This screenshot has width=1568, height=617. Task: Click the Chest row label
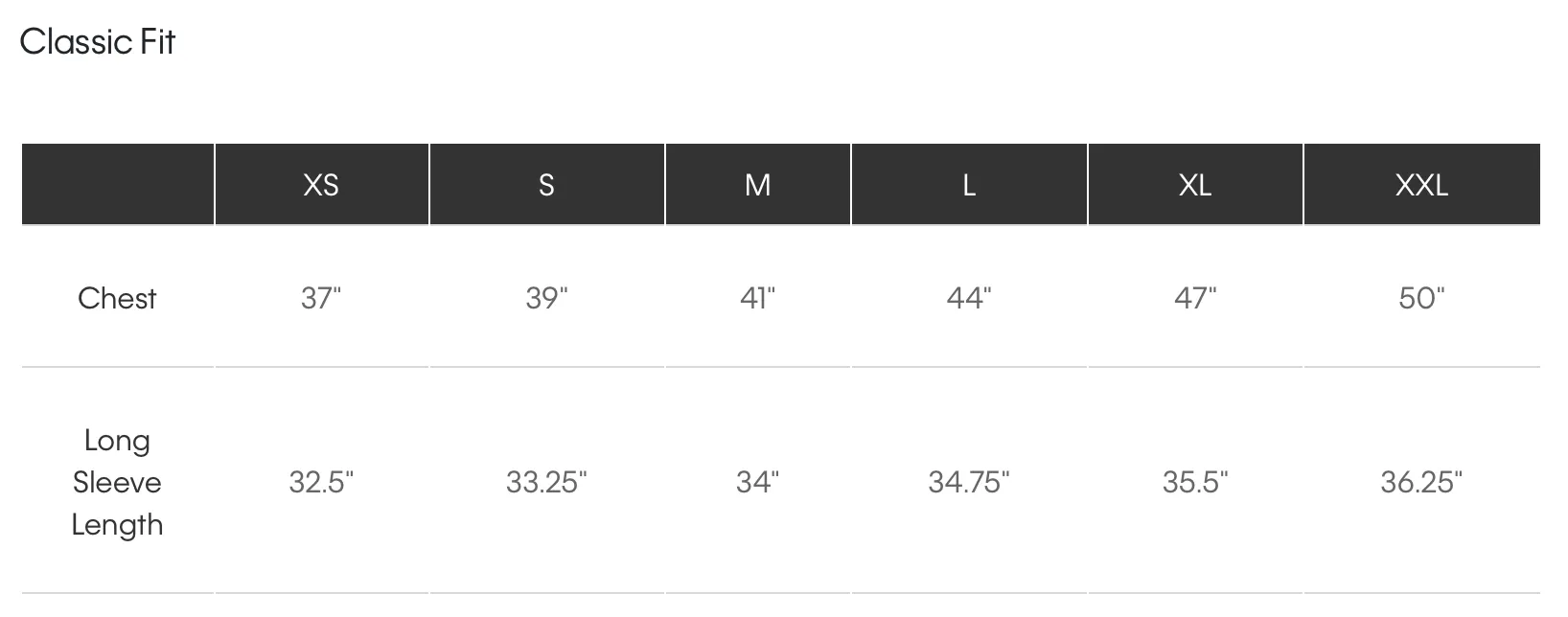(x=117, y=298)
